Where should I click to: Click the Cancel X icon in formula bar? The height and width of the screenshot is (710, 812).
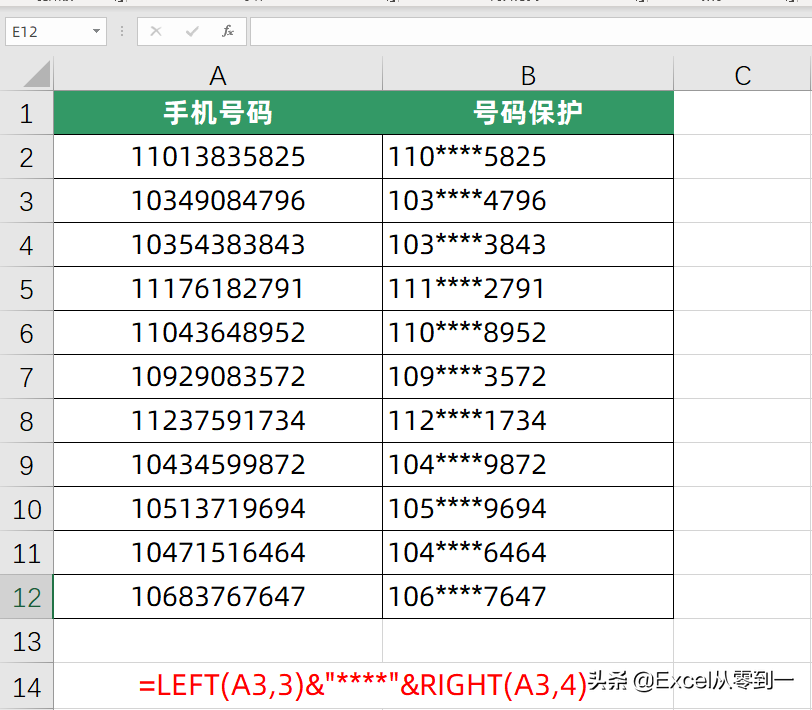point(156,32)
